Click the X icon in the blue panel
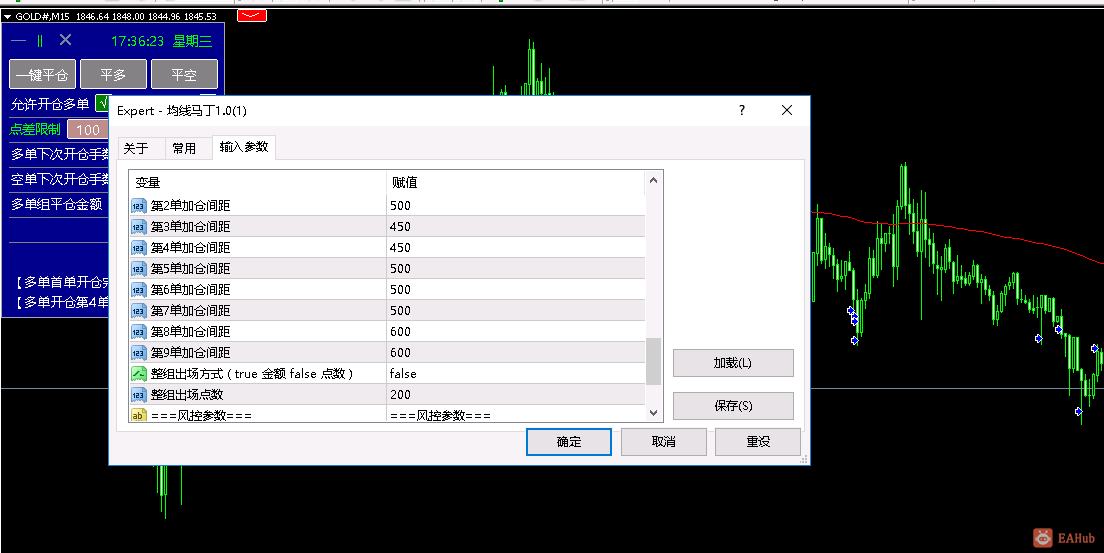This screenshot has height=553, width=1104. pyautogui.click(x=65, y=40)
